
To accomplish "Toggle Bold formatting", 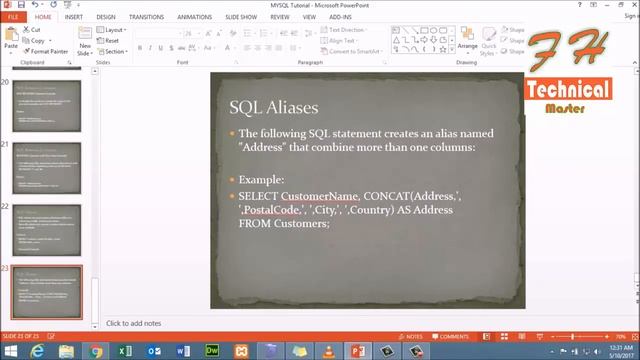I will [x=140, y=48].
